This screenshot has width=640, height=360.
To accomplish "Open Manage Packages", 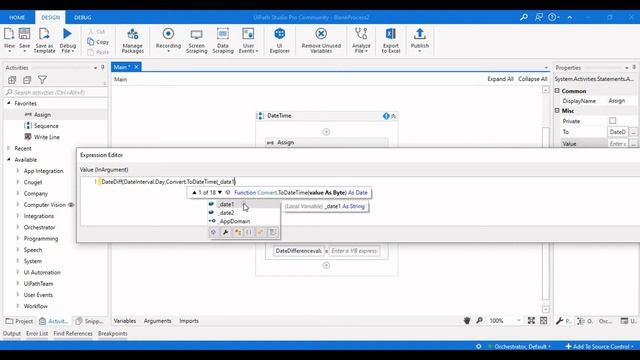I will (x=133, y=40).
